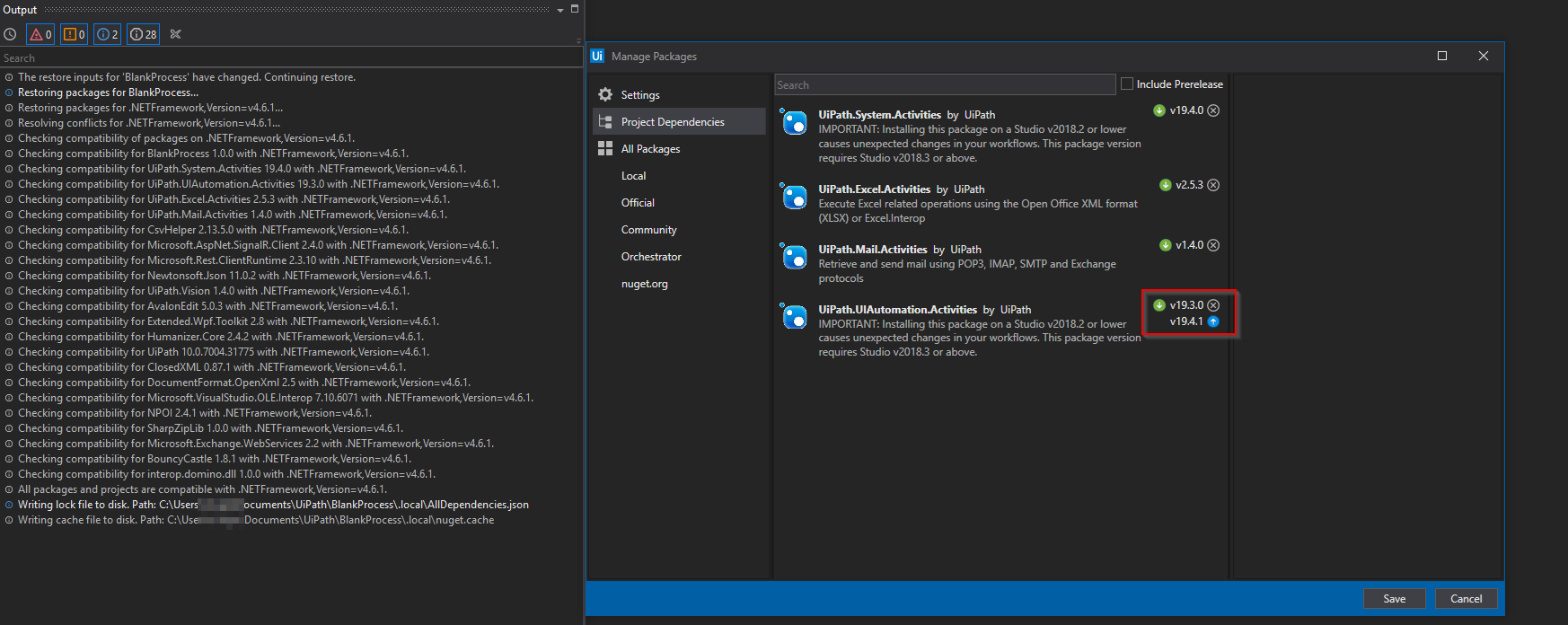Image resolution: width=1568 pixels, height=625 pixels.
Task: Click the Output panel search field
Action: tap(287, 57)
